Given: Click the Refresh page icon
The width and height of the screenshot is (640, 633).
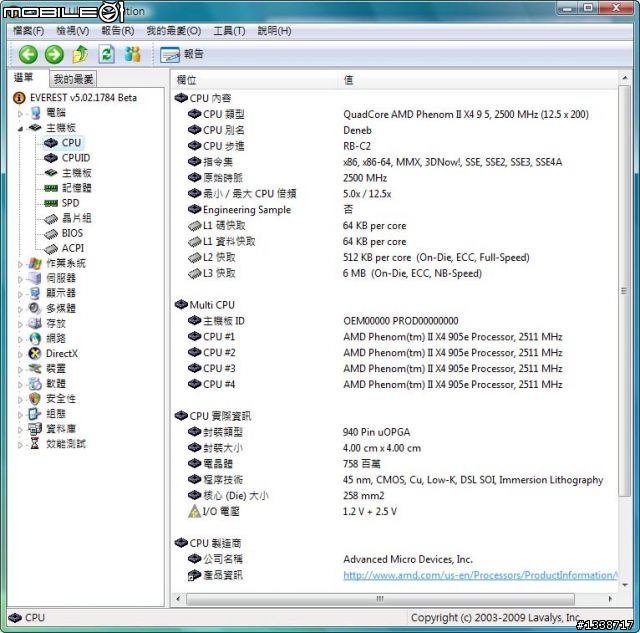Looking at the screenshot, I should [107, 54].
